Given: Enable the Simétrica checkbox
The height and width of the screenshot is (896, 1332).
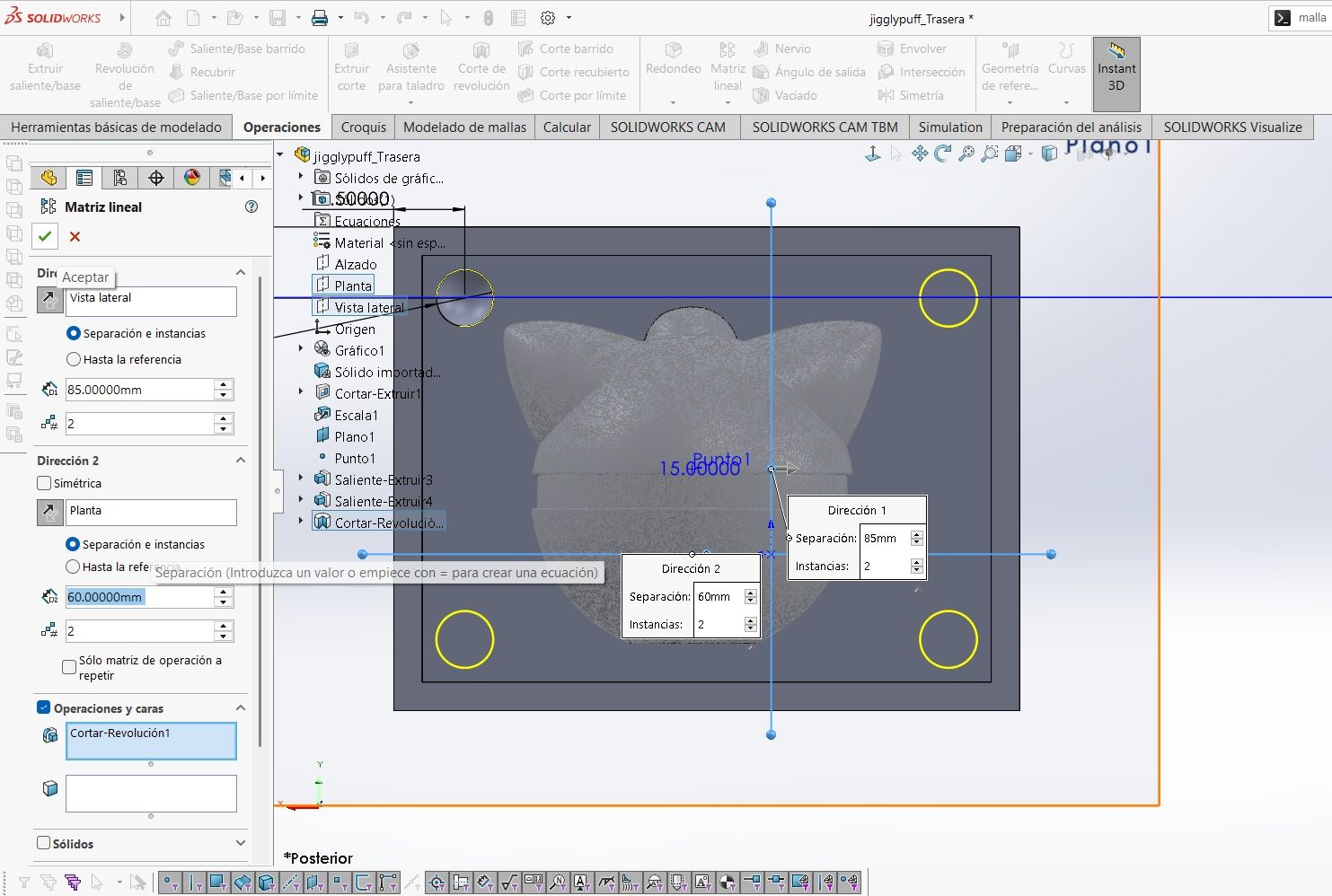Looking at the screenshot, I should click(x=44, y=483).
